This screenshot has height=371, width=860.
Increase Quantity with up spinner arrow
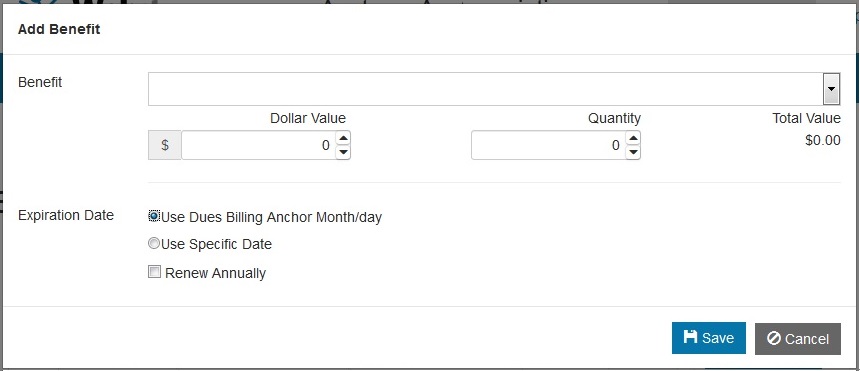[x=633, y=138]
